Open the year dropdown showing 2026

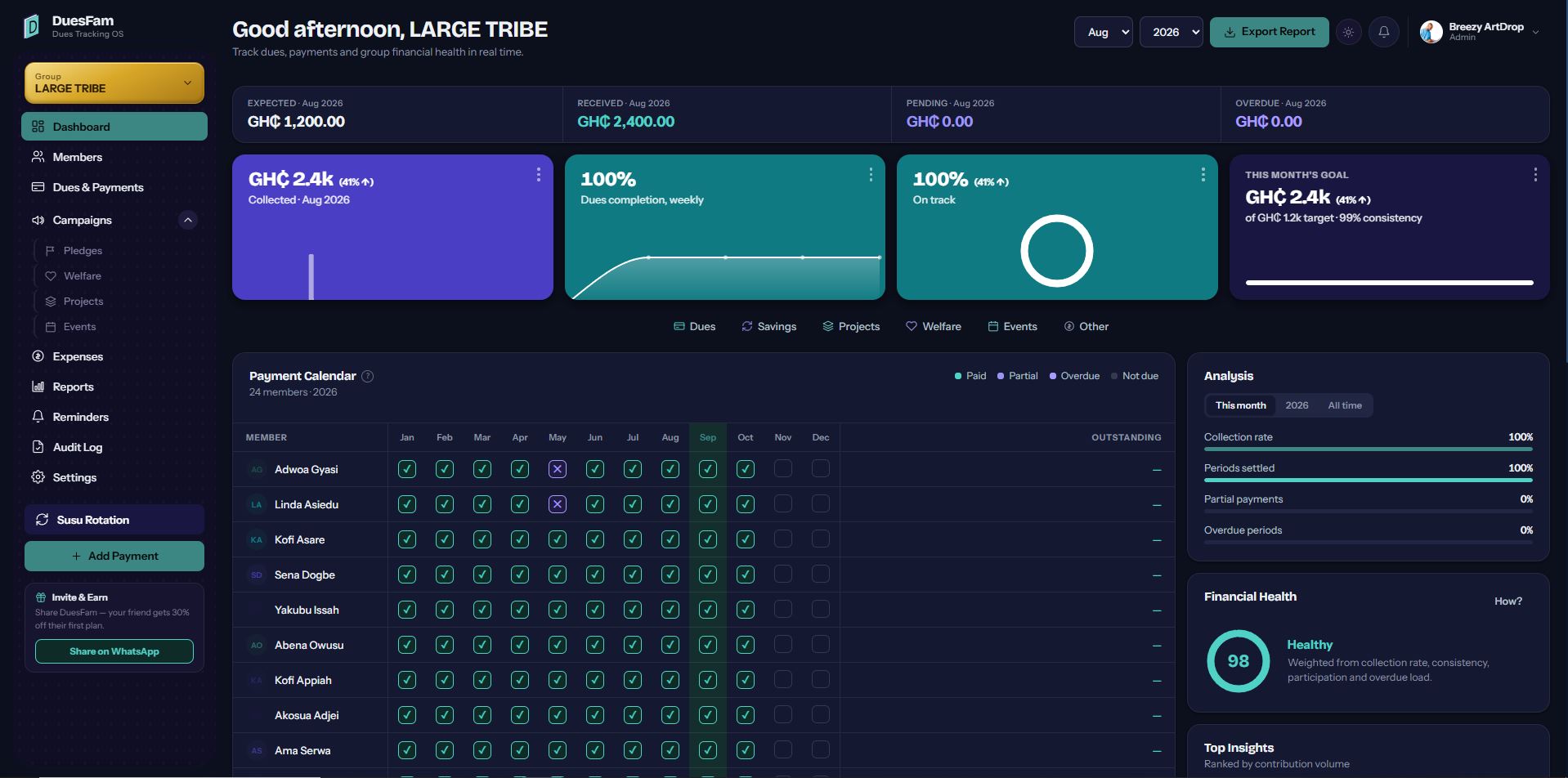[1172, 32]
